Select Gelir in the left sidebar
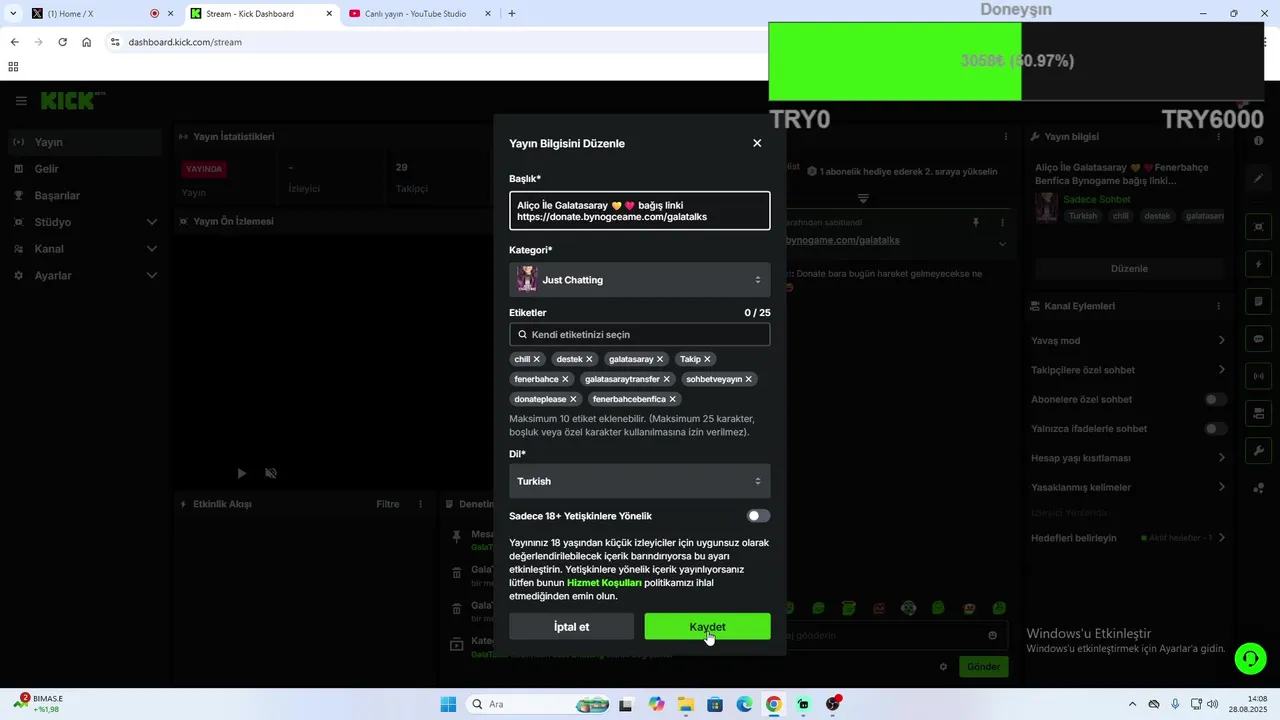Screen dimensions: 1280x720 85,169
